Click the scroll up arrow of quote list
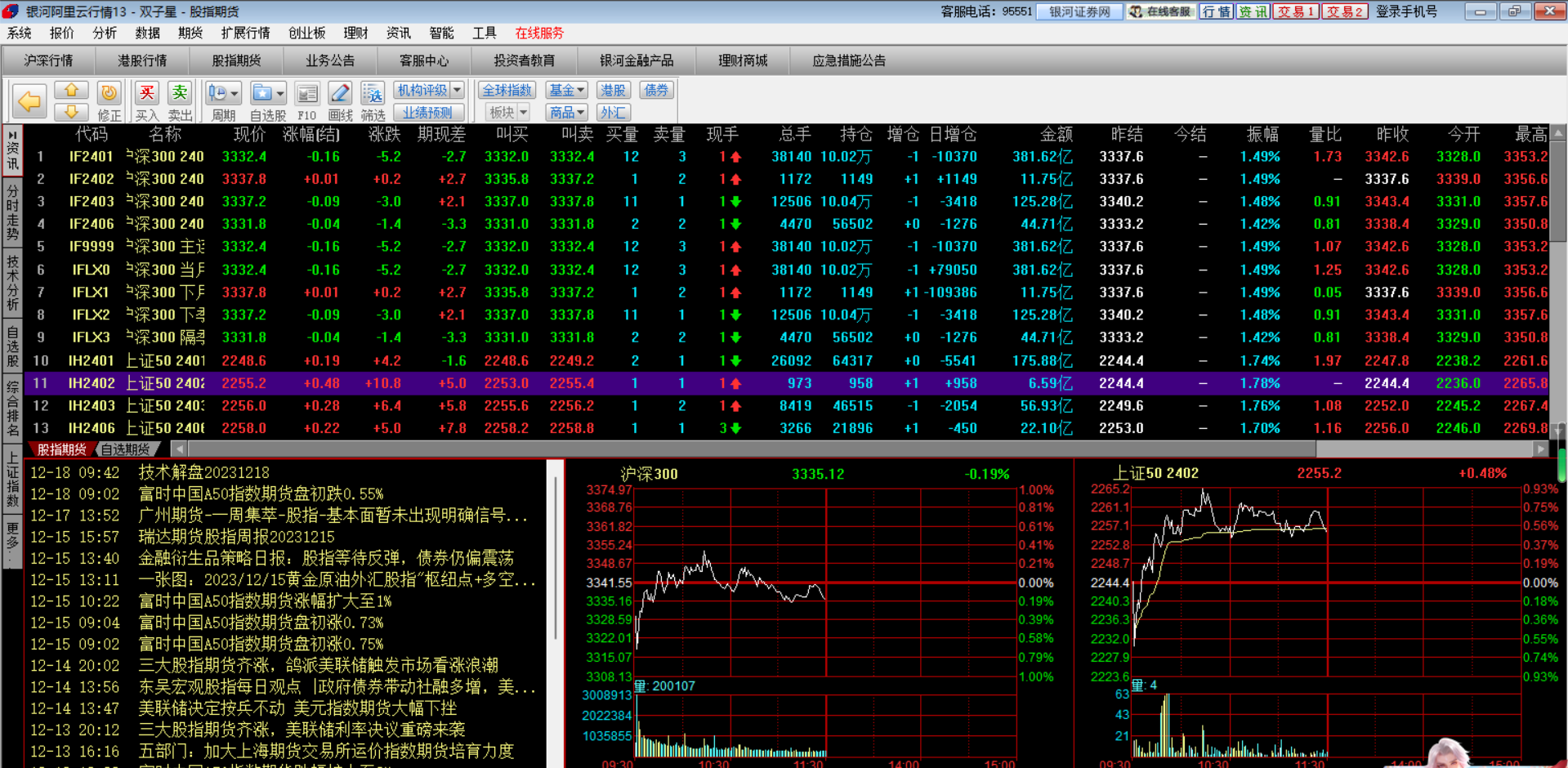This screenshot has height=768, width=1568. pyautogui.click(x=1559, y=132)
